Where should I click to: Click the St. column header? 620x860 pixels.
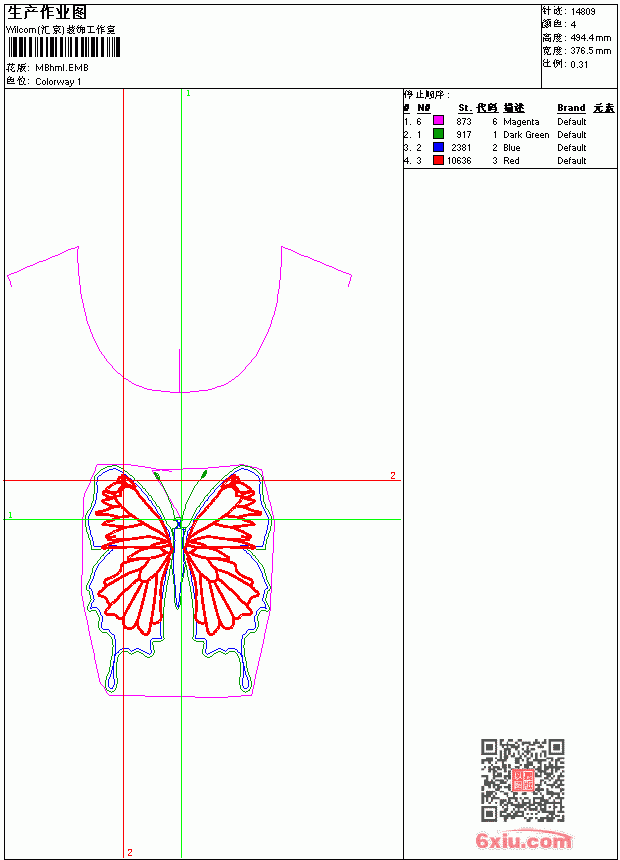(x=465, y=108)
